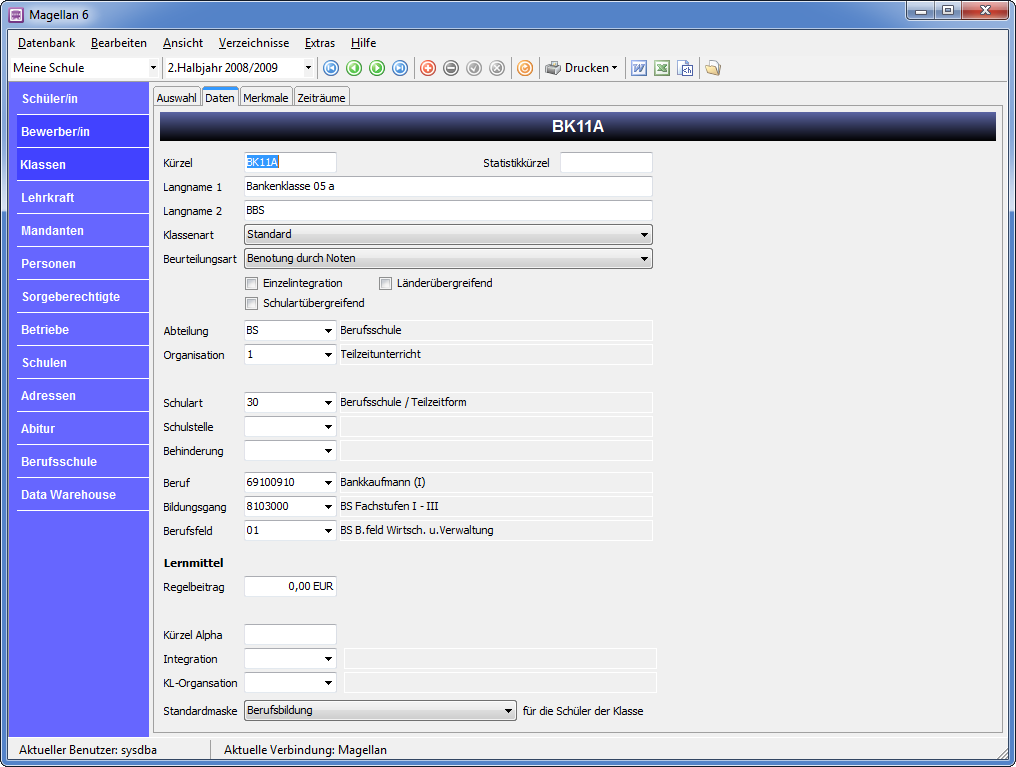Enable the Schulartübergreifend checkbox
Viewport: 1016px width, 767px height.
tap(251, 304)
